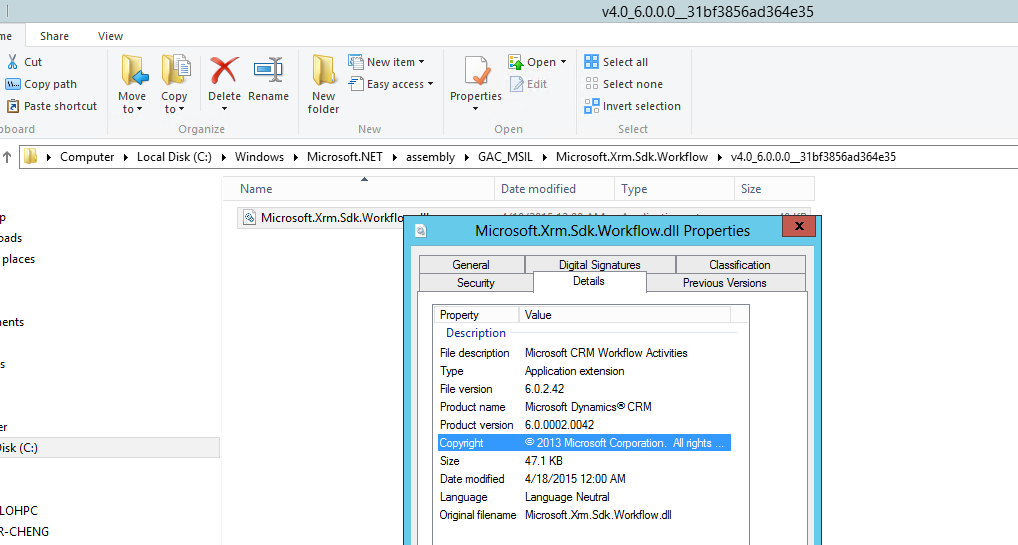Click the Invert selection icon
Image resolution: width=1018 pixels, height=545 pixels.
591,106
